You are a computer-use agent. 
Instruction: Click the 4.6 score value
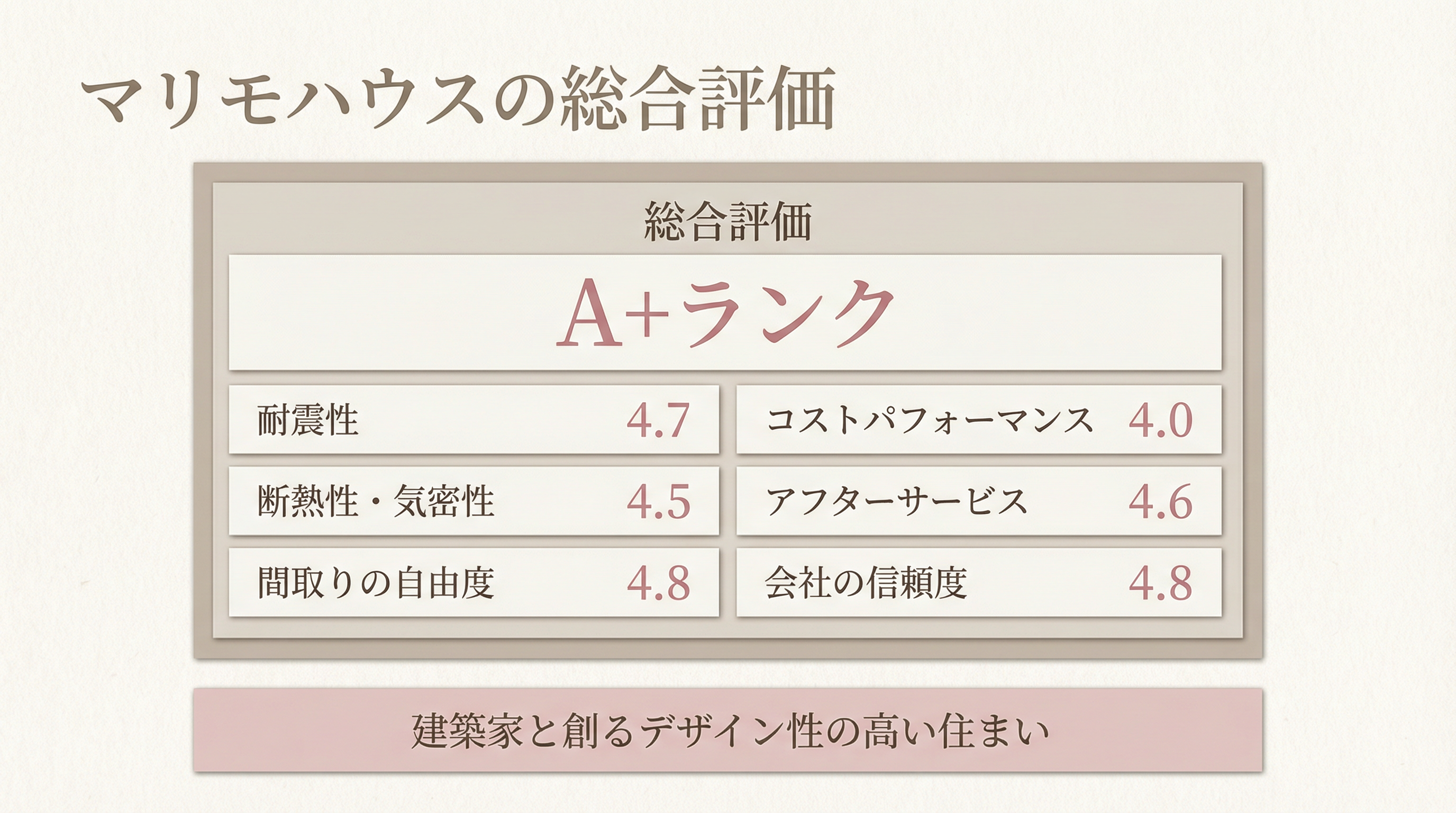[1160, 501]
